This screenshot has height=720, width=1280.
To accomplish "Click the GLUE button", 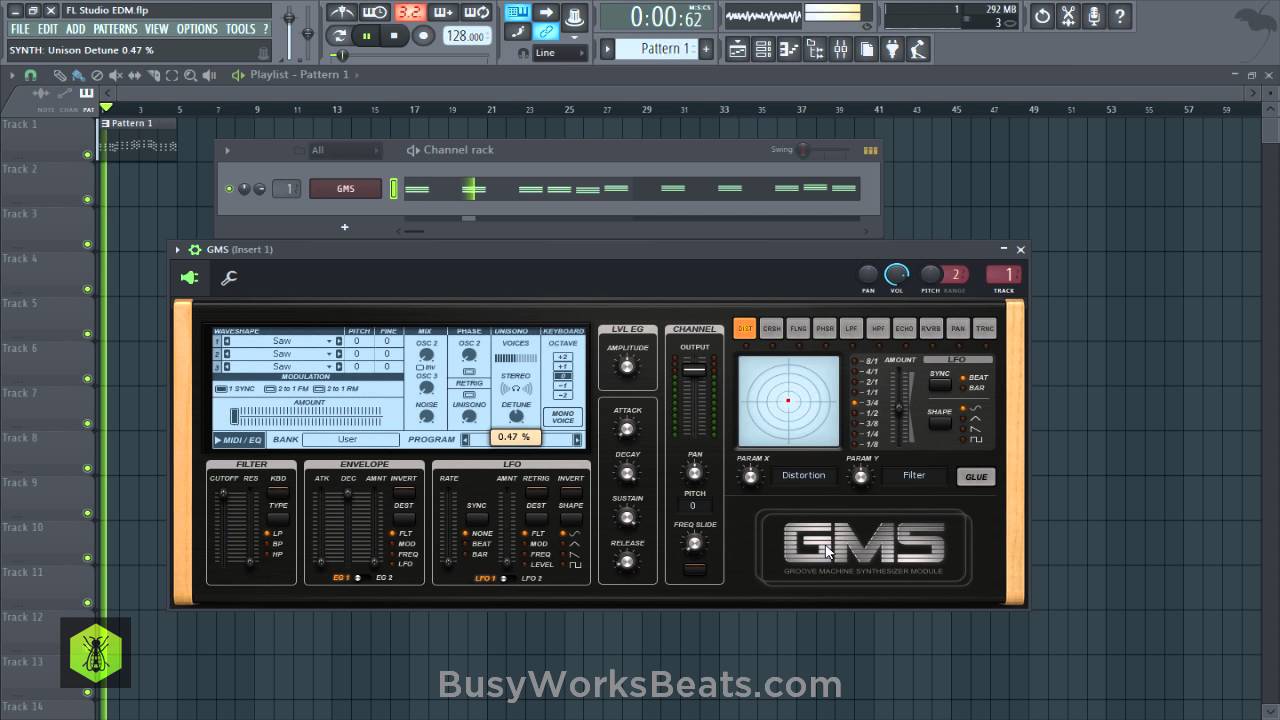I will click(x=976, y=477).
